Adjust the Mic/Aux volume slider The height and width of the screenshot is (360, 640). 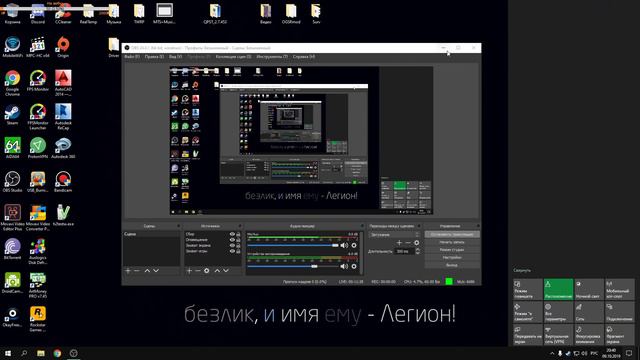[293, 245]
